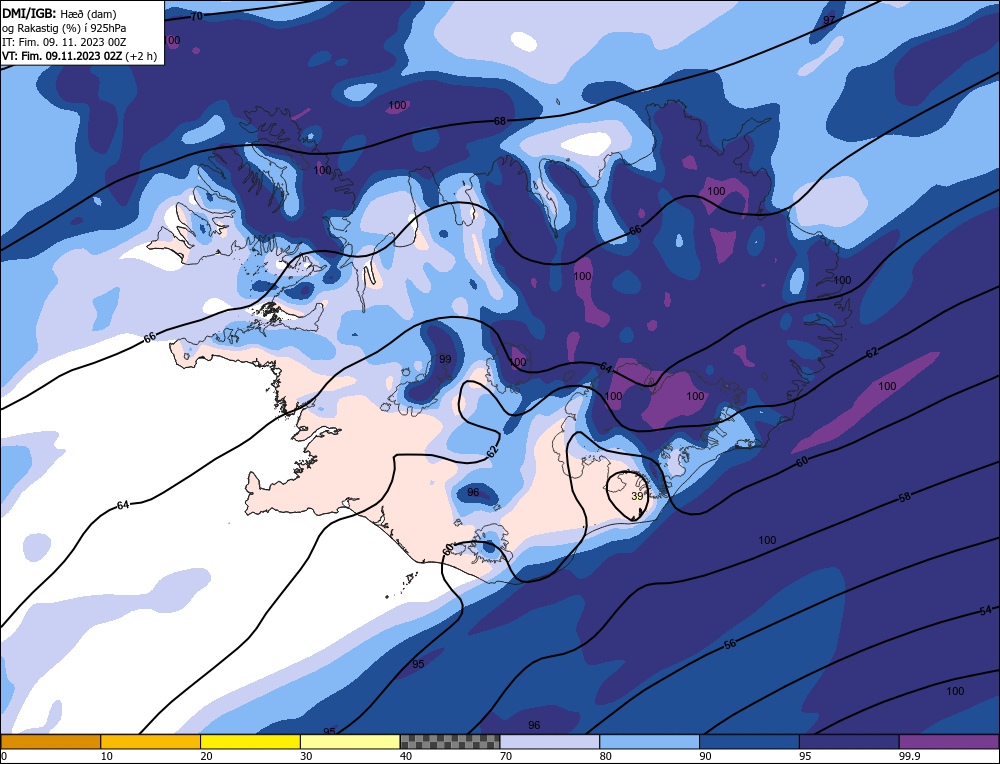Click the '30' legend tick label

point(306,756)
